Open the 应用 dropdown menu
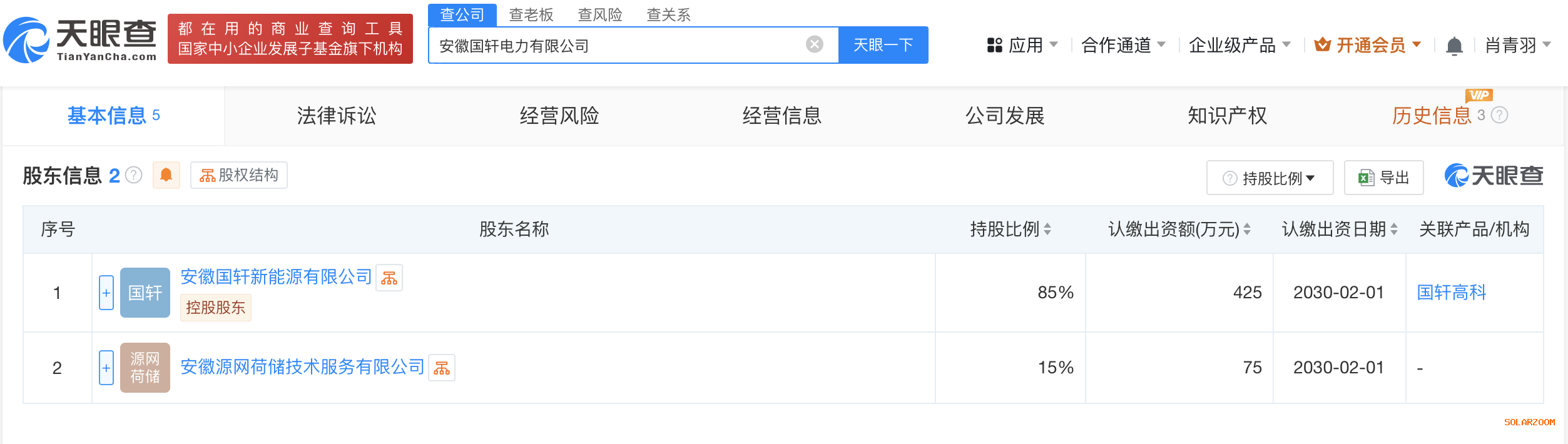 click(1022, 46)
